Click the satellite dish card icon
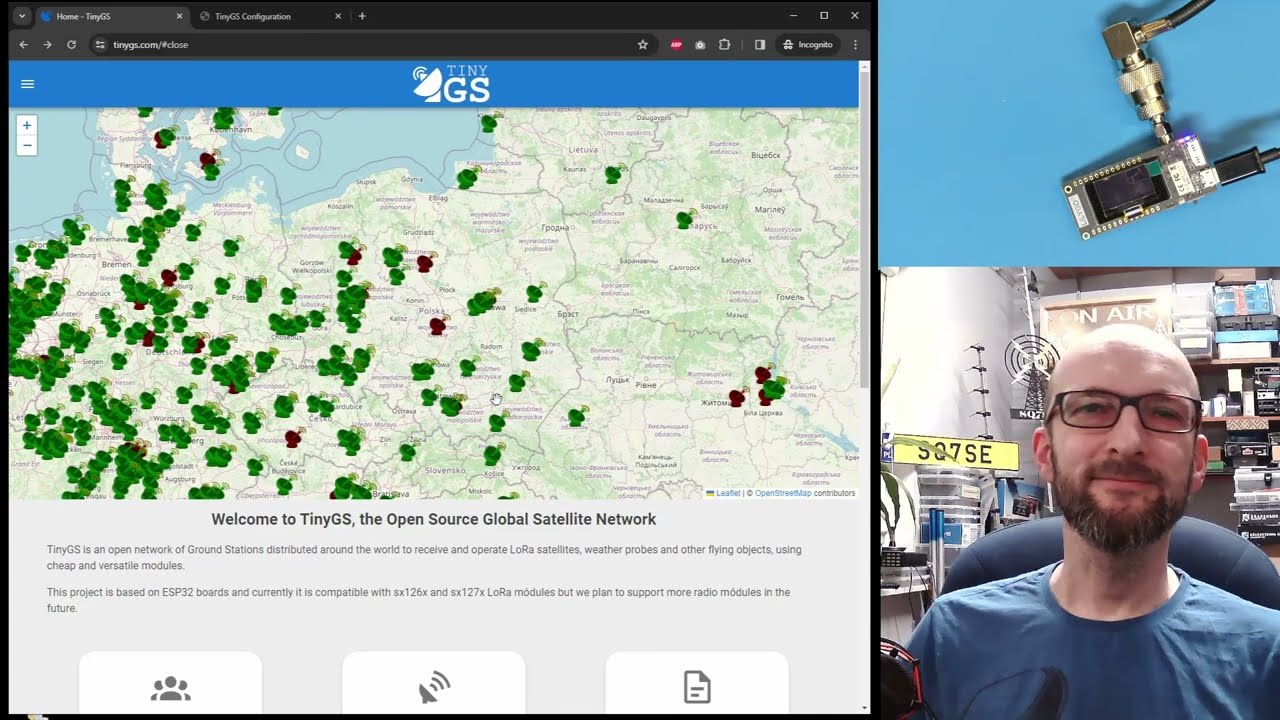1280x720 pixels. tap(434, 687)
